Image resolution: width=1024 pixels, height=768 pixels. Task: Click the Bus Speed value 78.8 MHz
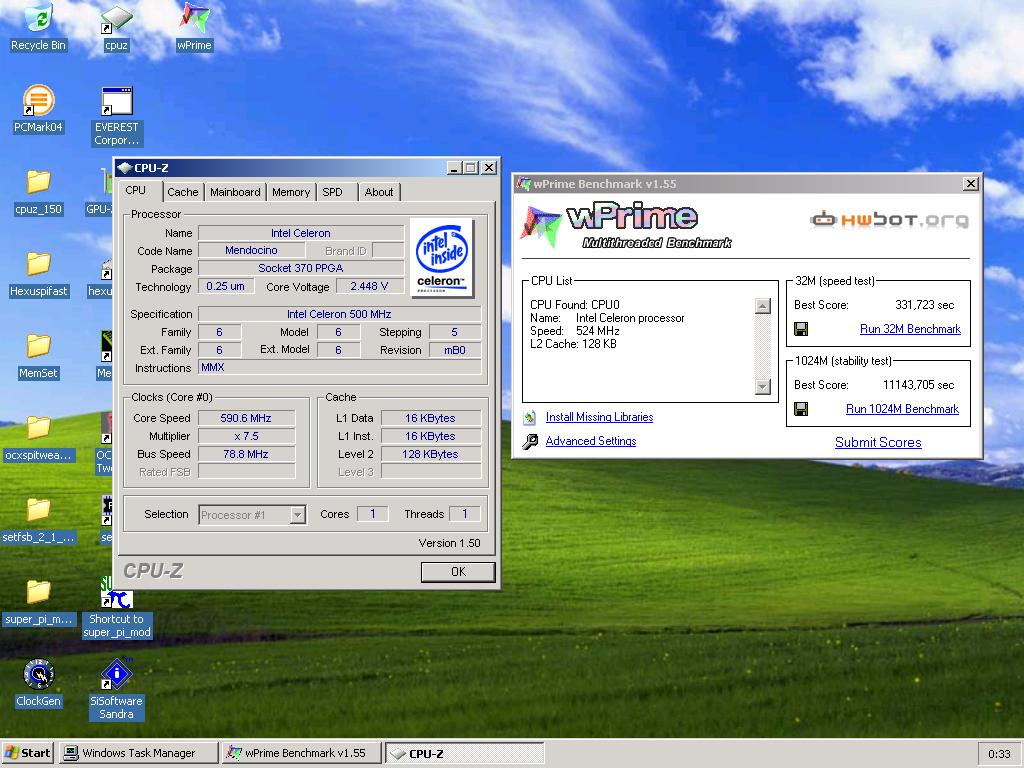(x=246, y=455)
